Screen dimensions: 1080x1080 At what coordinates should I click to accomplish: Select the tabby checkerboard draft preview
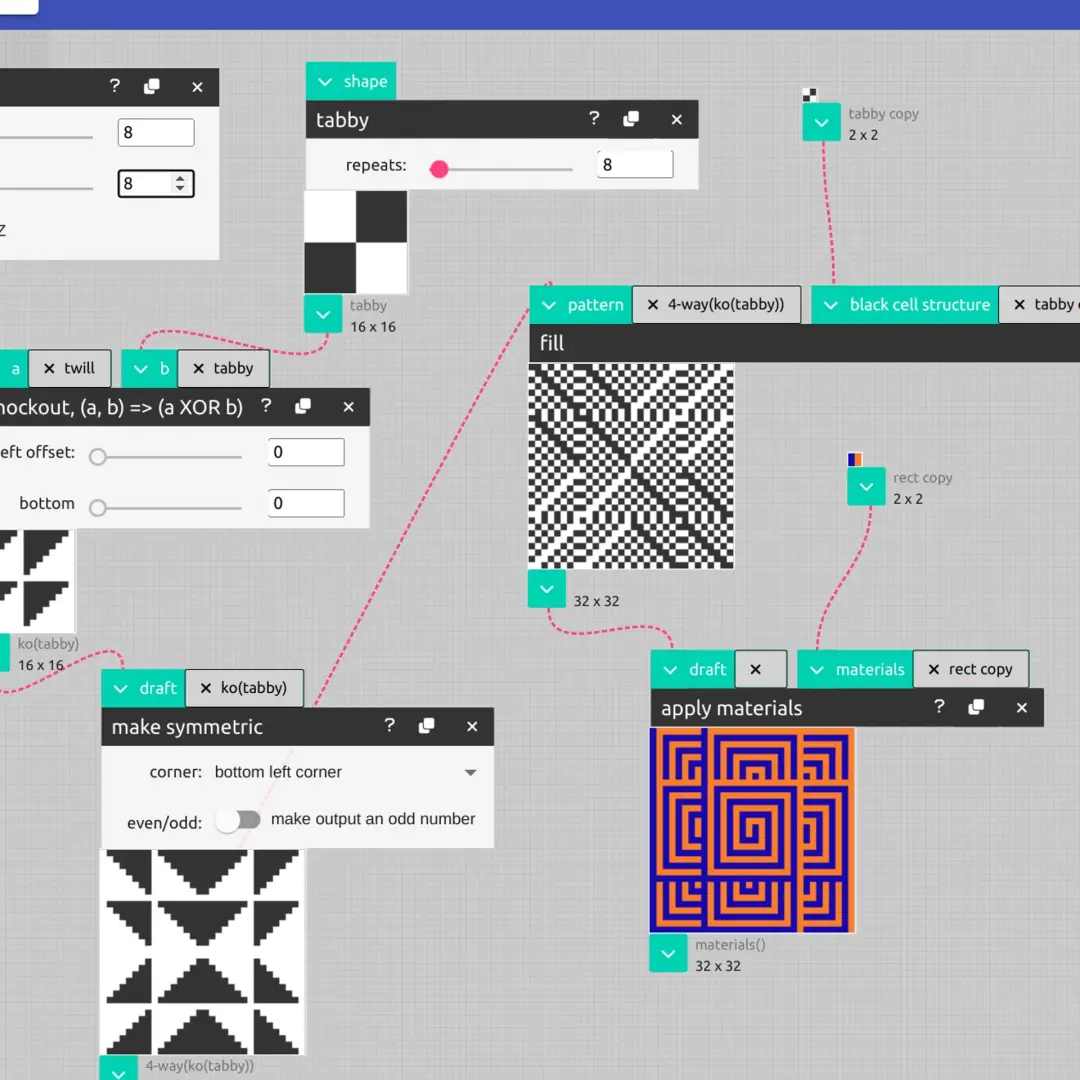click(x=356, y=242)
